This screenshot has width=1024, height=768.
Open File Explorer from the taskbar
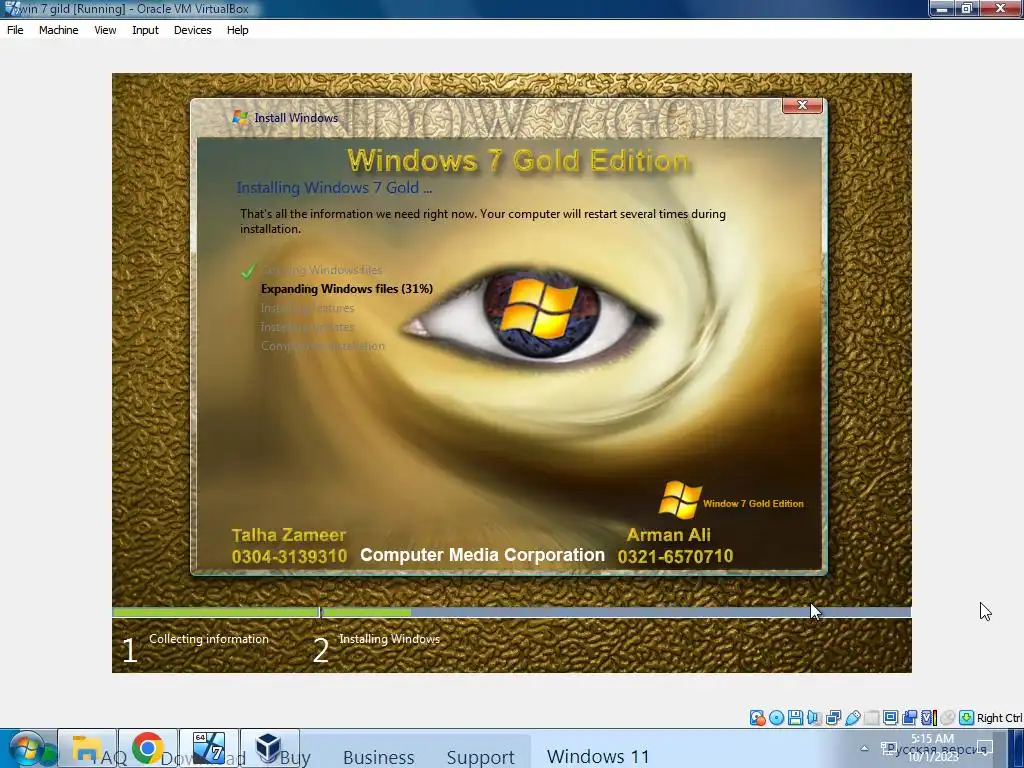point(87,749)
